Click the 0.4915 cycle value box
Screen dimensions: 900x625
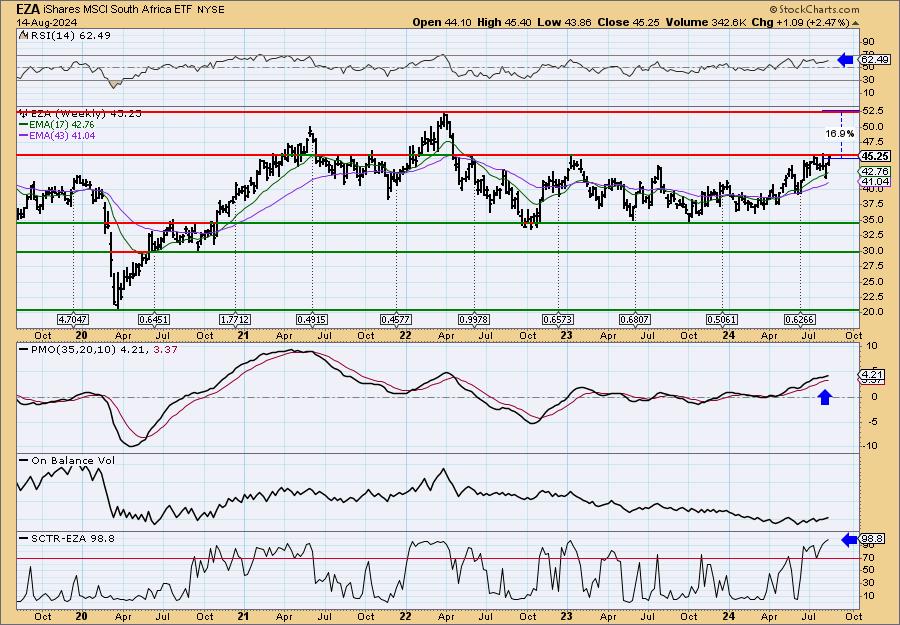click(312, 319)
